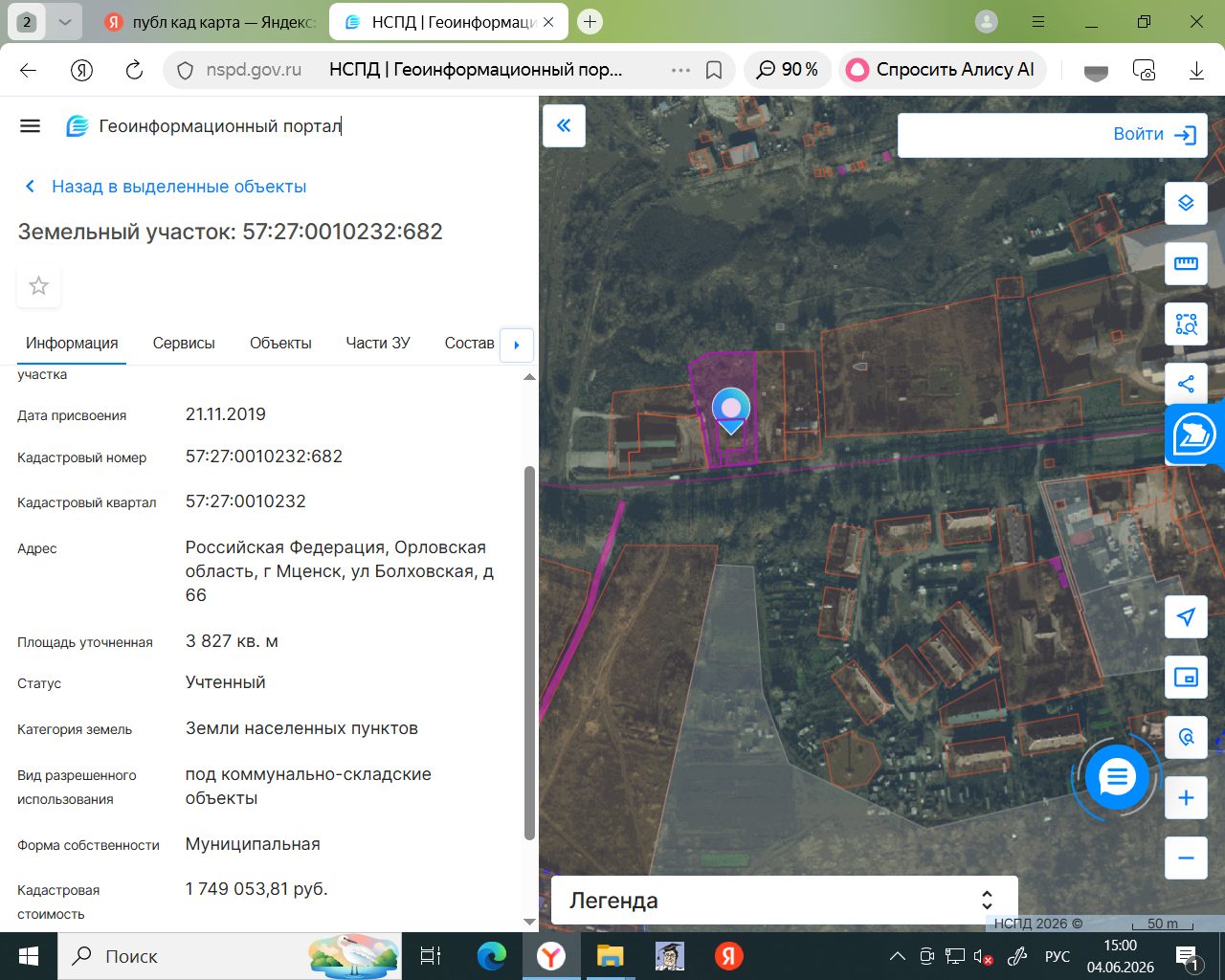Open the share map tool

(1186, 384)
